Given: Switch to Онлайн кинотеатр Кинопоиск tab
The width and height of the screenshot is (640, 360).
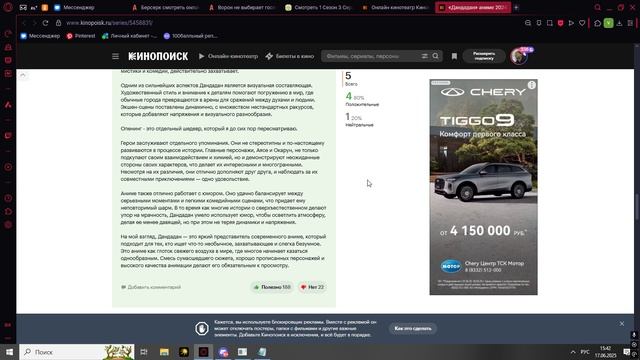Looking at the screenshot, I should coord(395,7).
